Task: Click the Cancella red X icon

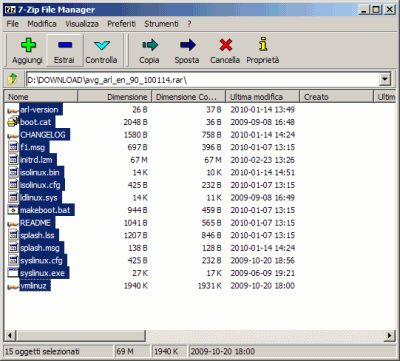Action: point(225,45)
